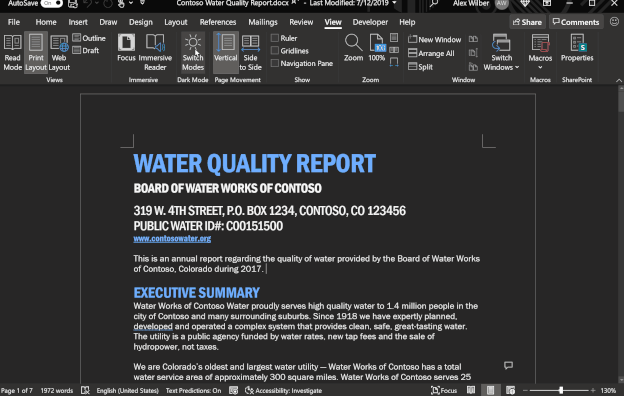
Task: Toggle Focus in the status bar
Action: click(x=444, y=390)
